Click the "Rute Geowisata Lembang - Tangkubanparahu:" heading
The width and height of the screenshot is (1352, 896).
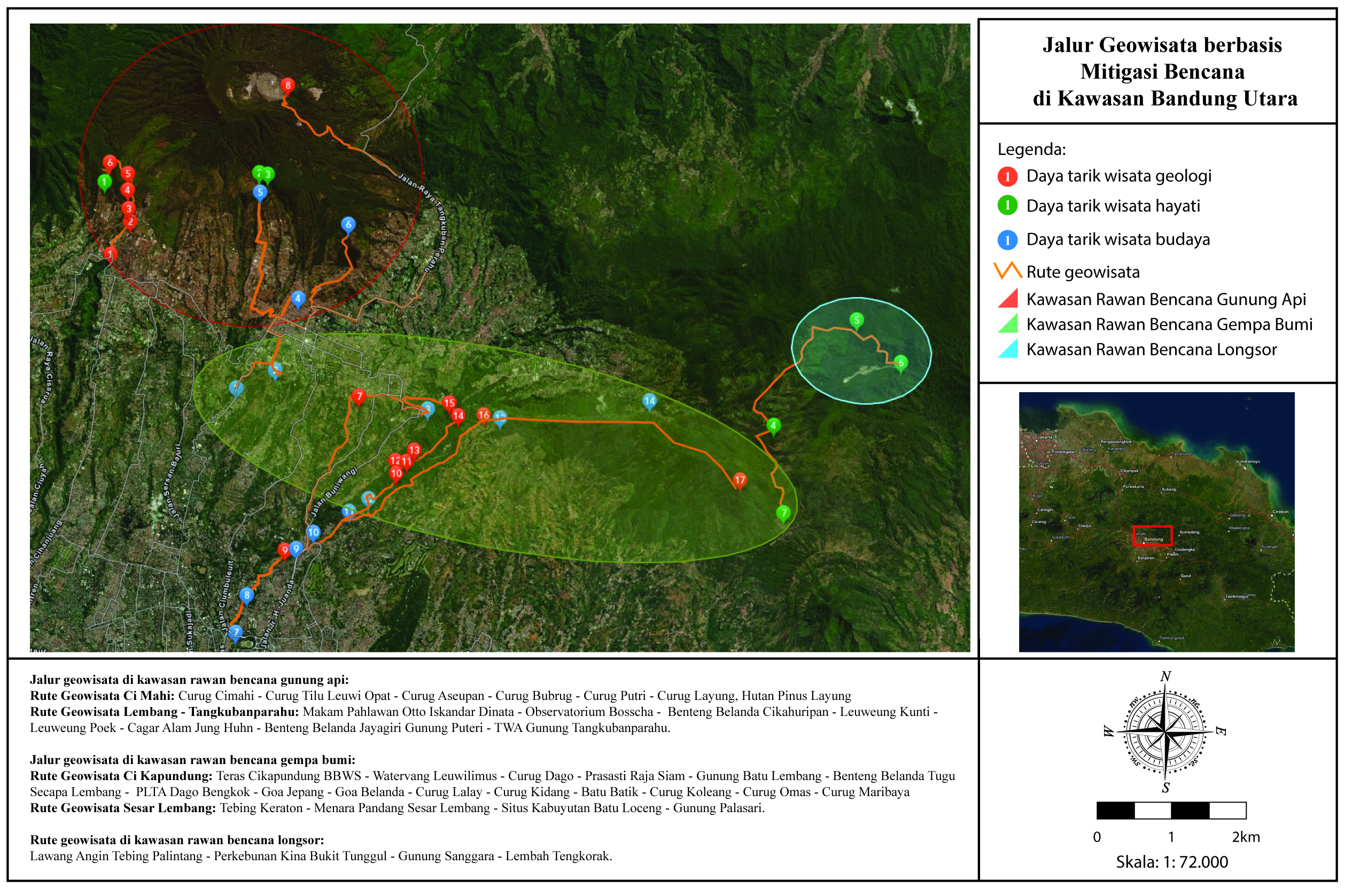165,713
